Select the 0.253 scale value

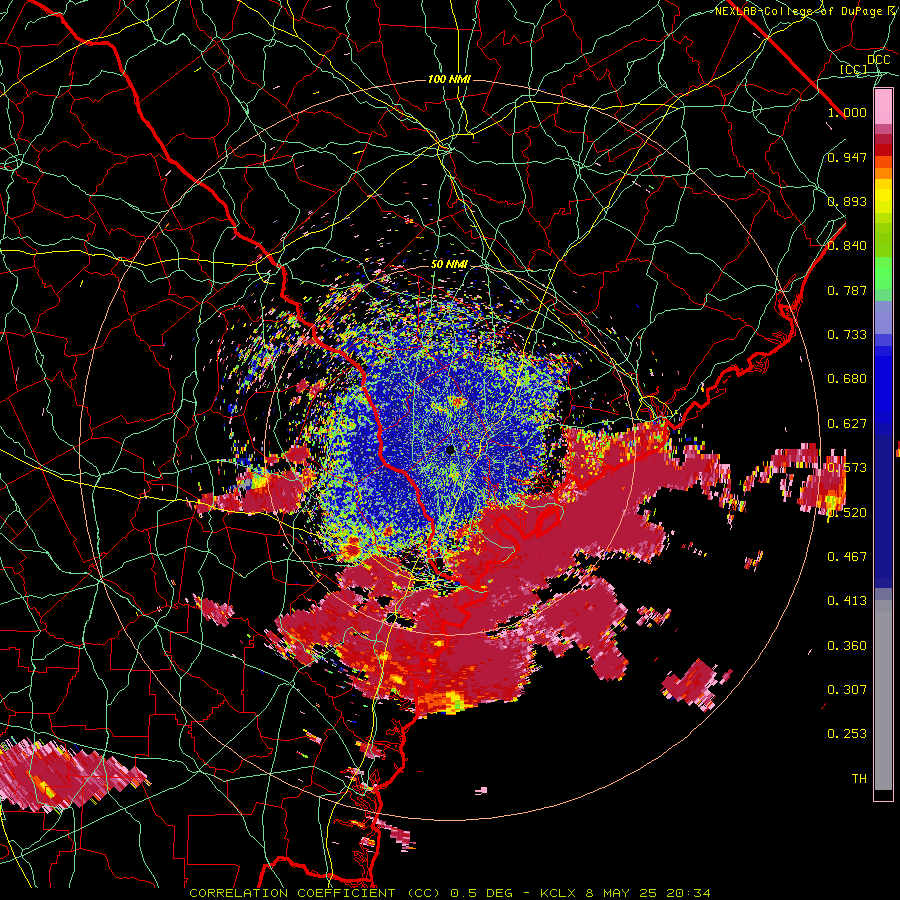pos(847,734)
